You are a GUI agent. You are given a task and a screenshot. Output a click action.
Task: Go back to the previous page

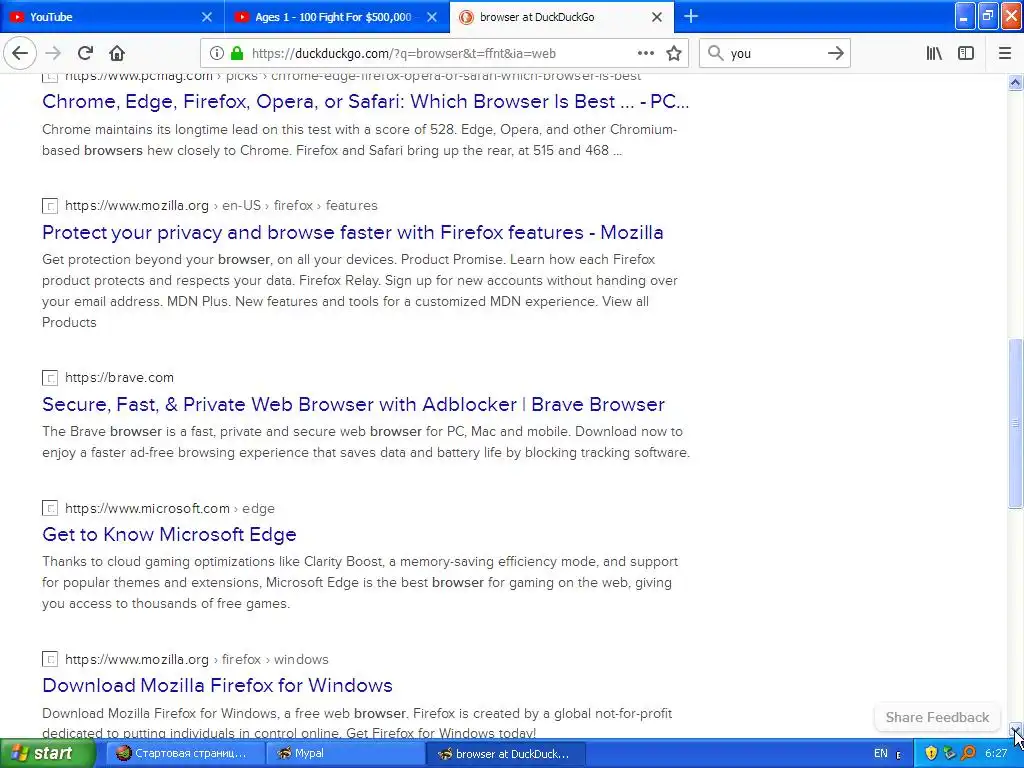[x=20, y=54]
